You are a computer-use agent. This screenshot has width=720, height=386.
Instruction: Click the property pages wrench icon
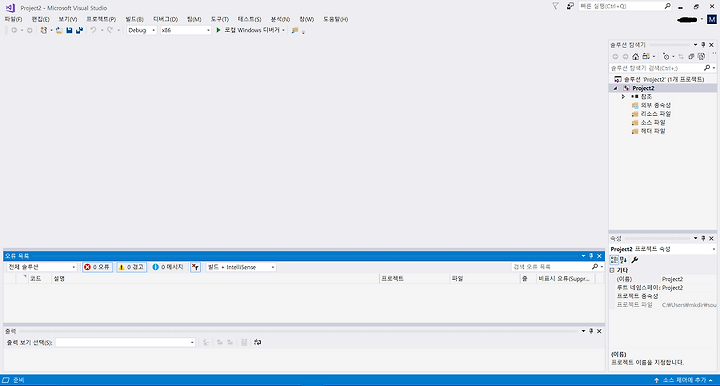[635, 260]
